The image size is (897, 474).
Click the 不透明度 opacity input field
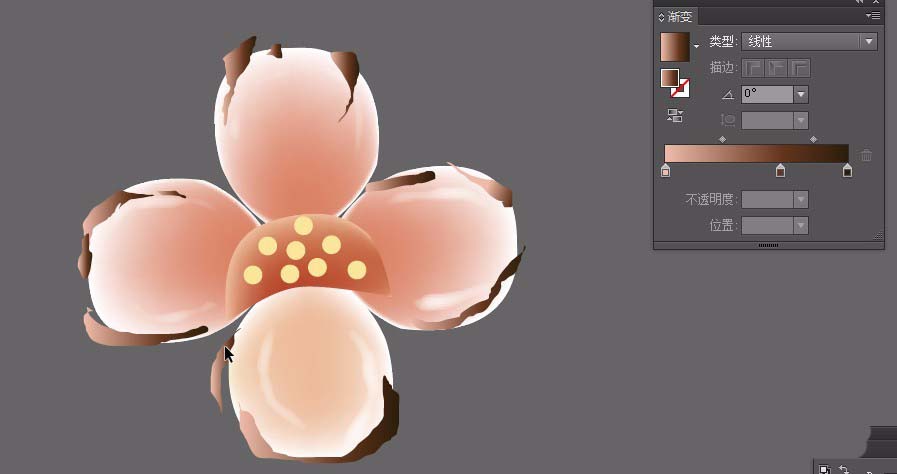tap(767, 200)
